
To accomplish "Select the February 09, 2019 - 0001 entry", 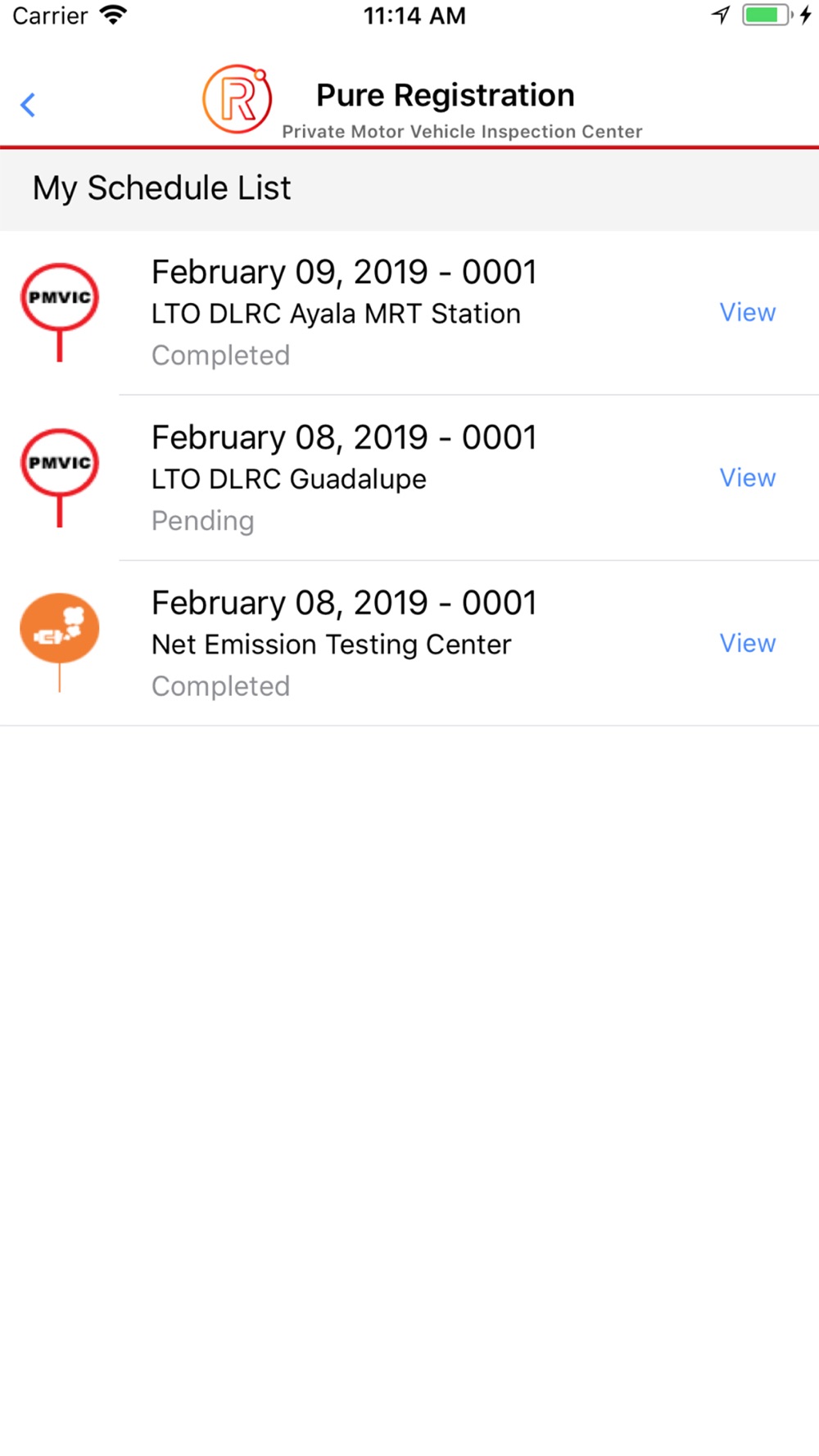I will pyautogui.click(x=344, y=273).
